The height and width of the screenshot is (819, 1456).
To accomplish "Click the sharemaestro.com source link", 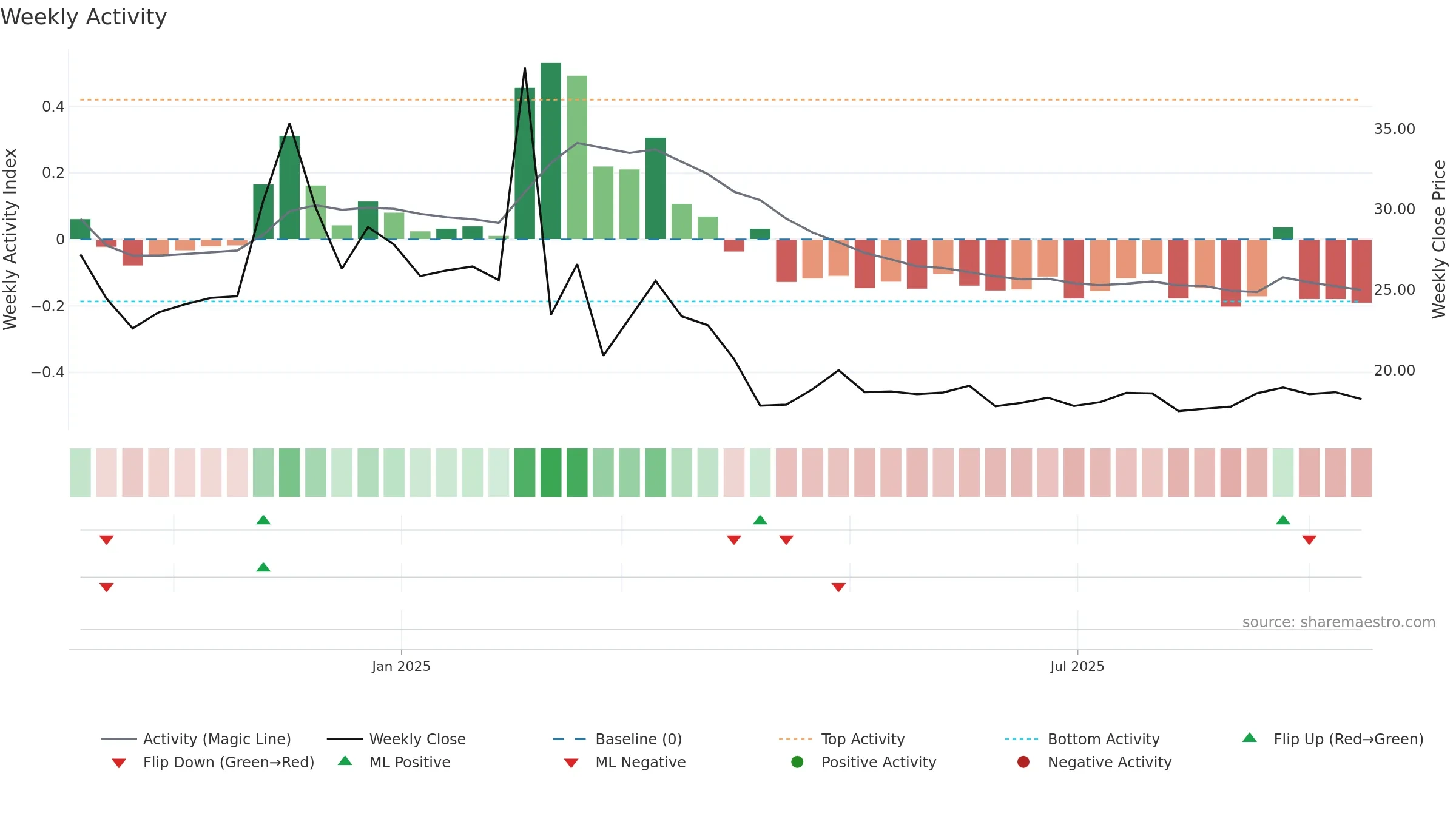I will coord(1339,622).
